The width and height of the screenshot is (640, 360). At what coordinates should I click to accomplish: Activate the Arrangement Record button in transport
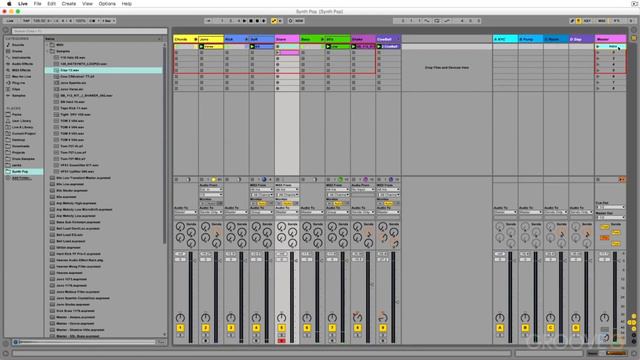[258, 20]
